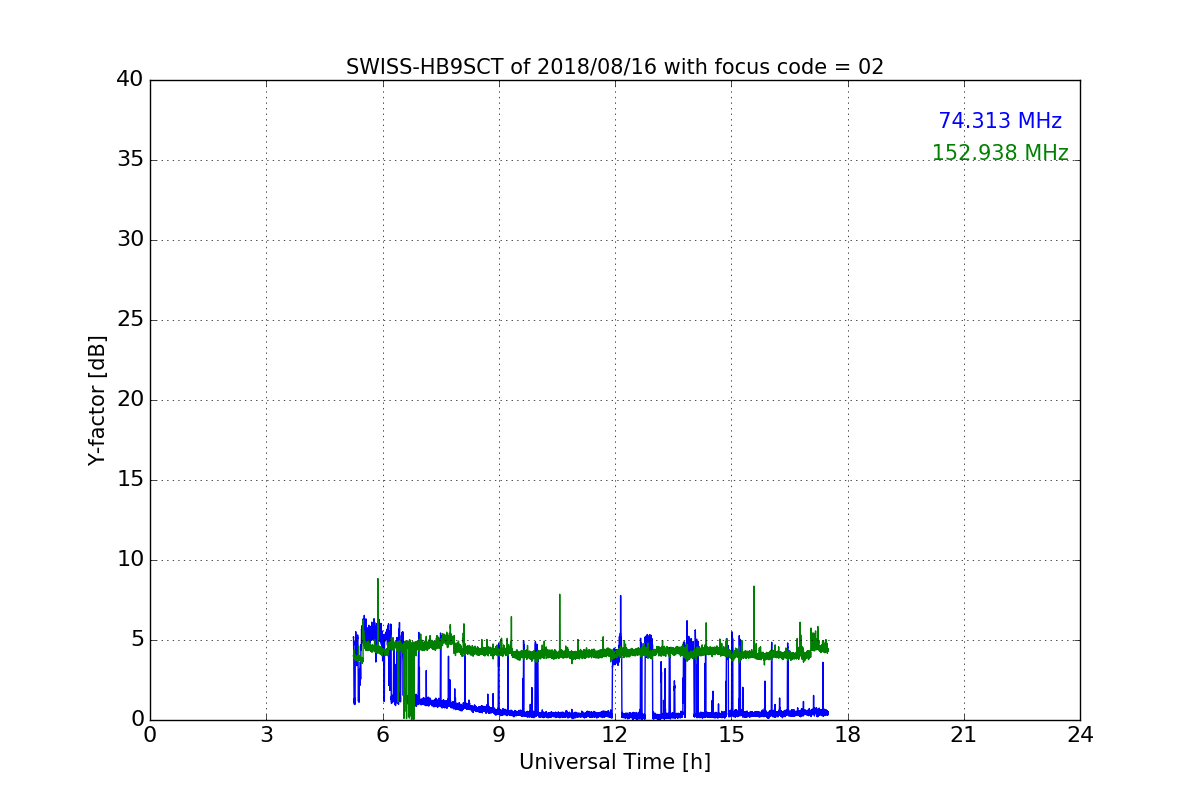
Task: Click the y-axis tick value 15
Action: pyautogui.click(x=130, y=480)
